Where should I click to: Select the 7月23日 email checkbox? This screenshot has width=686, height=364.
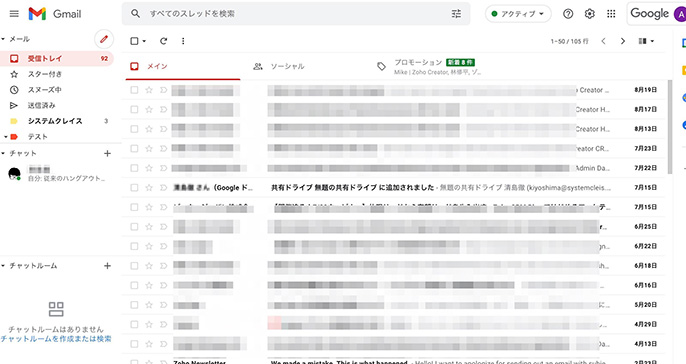tap(134, 148)
